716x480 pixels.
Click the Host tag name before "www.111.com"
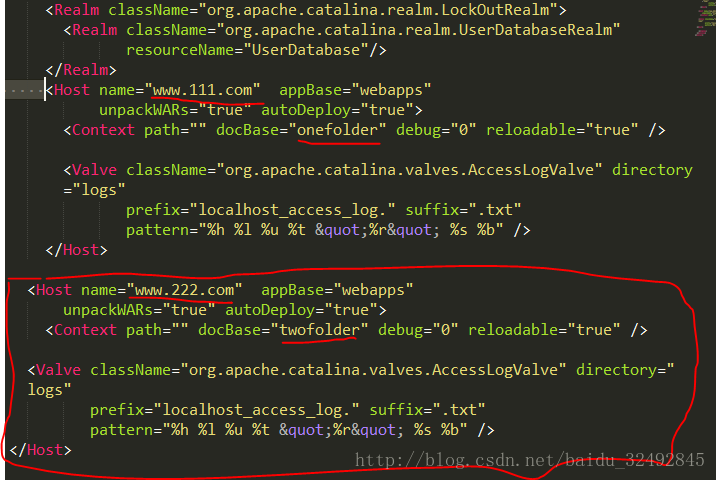click(72, 90)
